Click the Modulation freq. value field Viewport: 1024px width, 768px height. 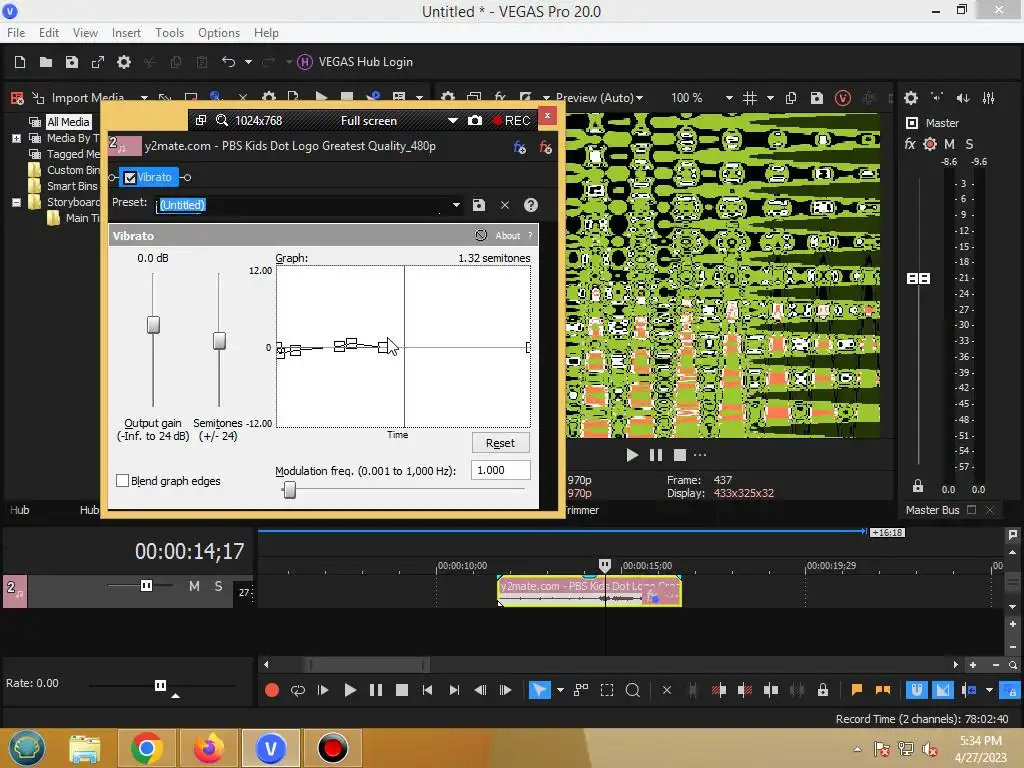pyautogui.click(x=500, y=470)
